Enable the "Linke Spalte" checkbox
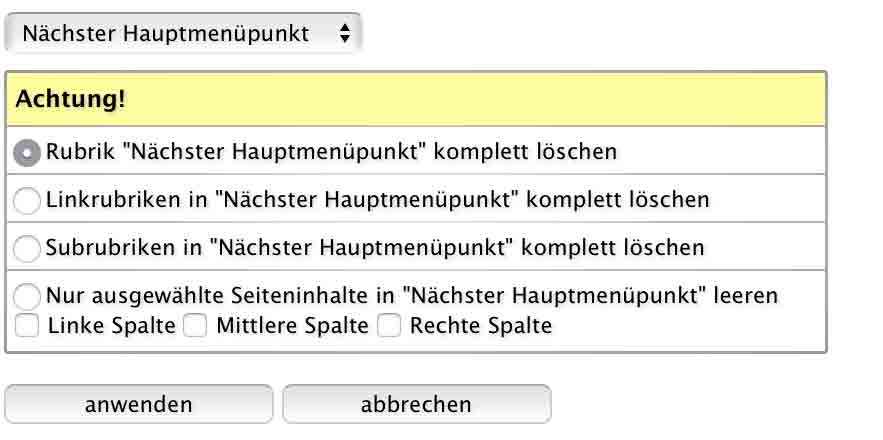This screenshot has height=440, width=883. [x=28, y=326]
